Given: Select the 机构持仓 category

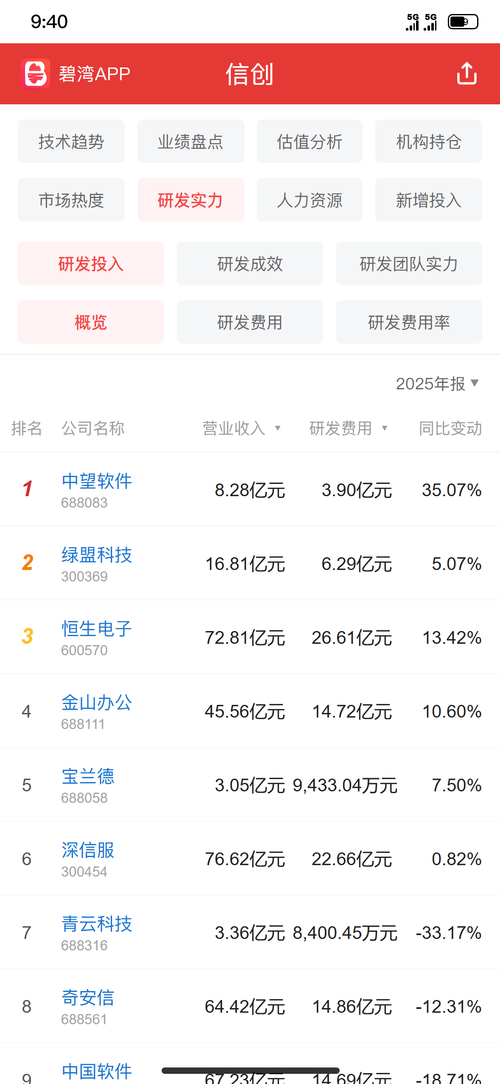Looking at the screenshot, I should [429, 142].
